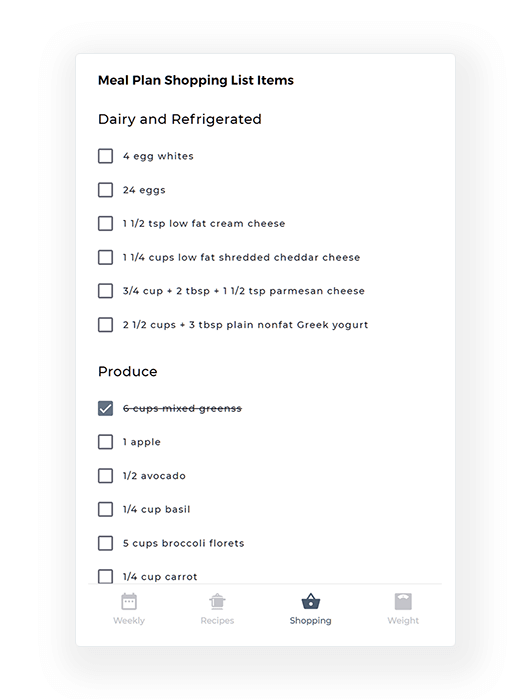Open the Recipes pot icon
530x699 pixels.
point(217,601)
